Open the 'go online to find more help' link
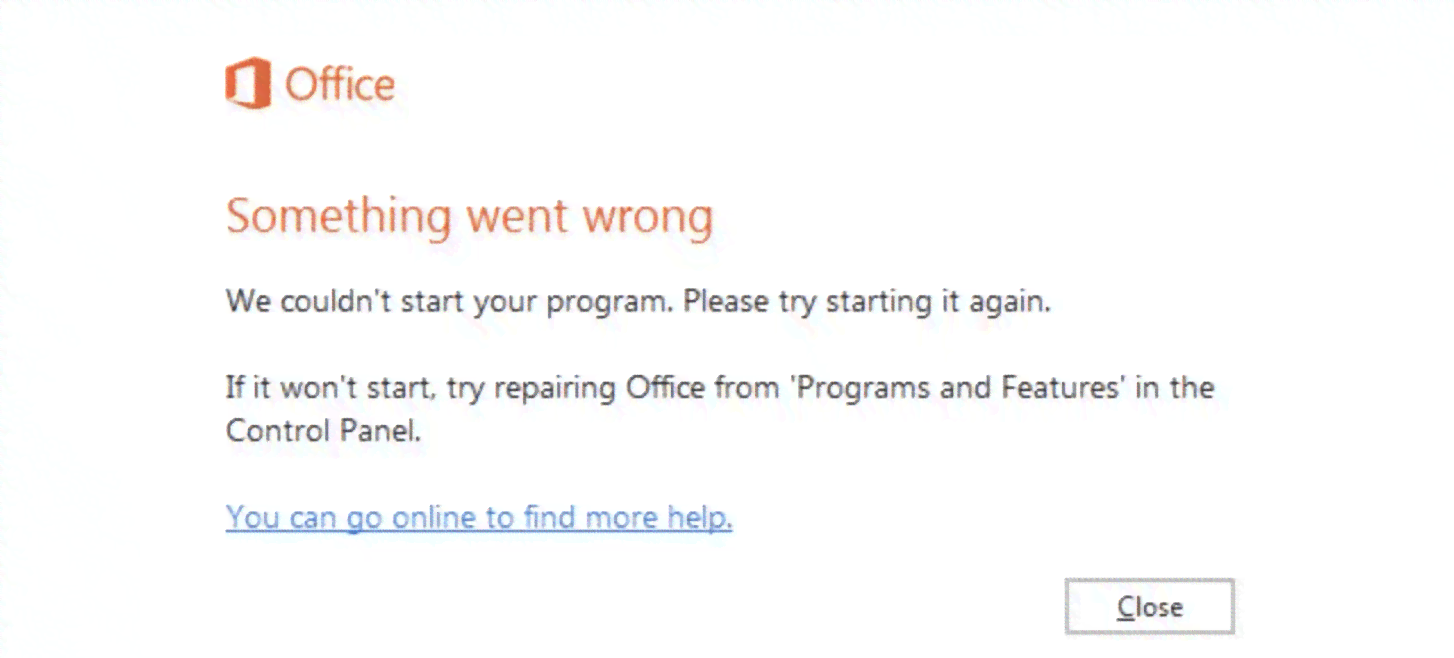 click(479, 518)
